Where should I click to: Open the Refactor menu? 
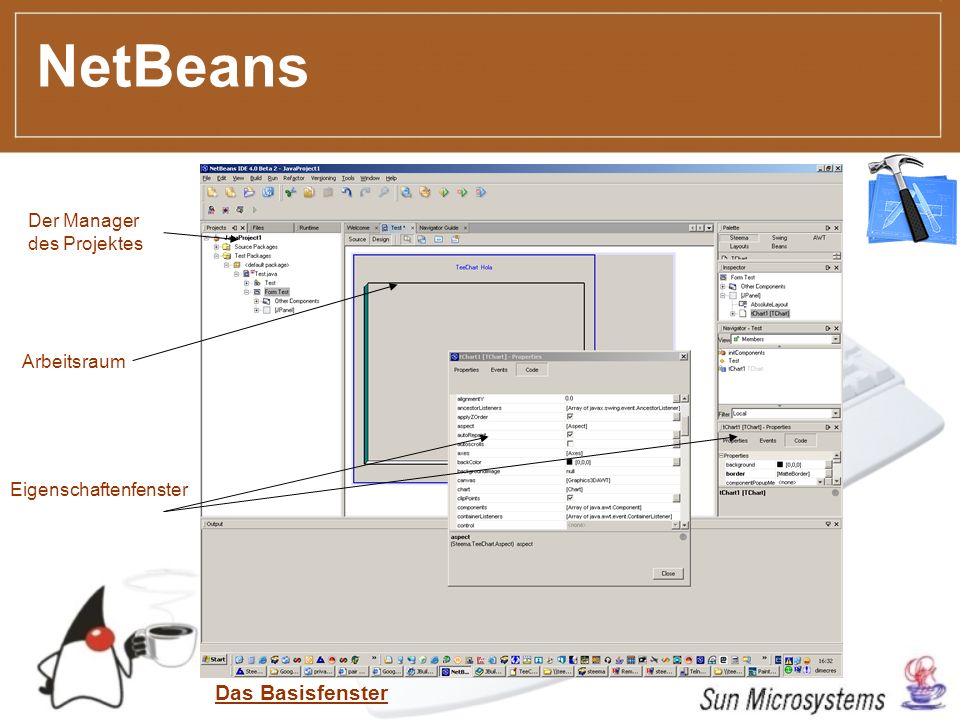coord(294,178)
